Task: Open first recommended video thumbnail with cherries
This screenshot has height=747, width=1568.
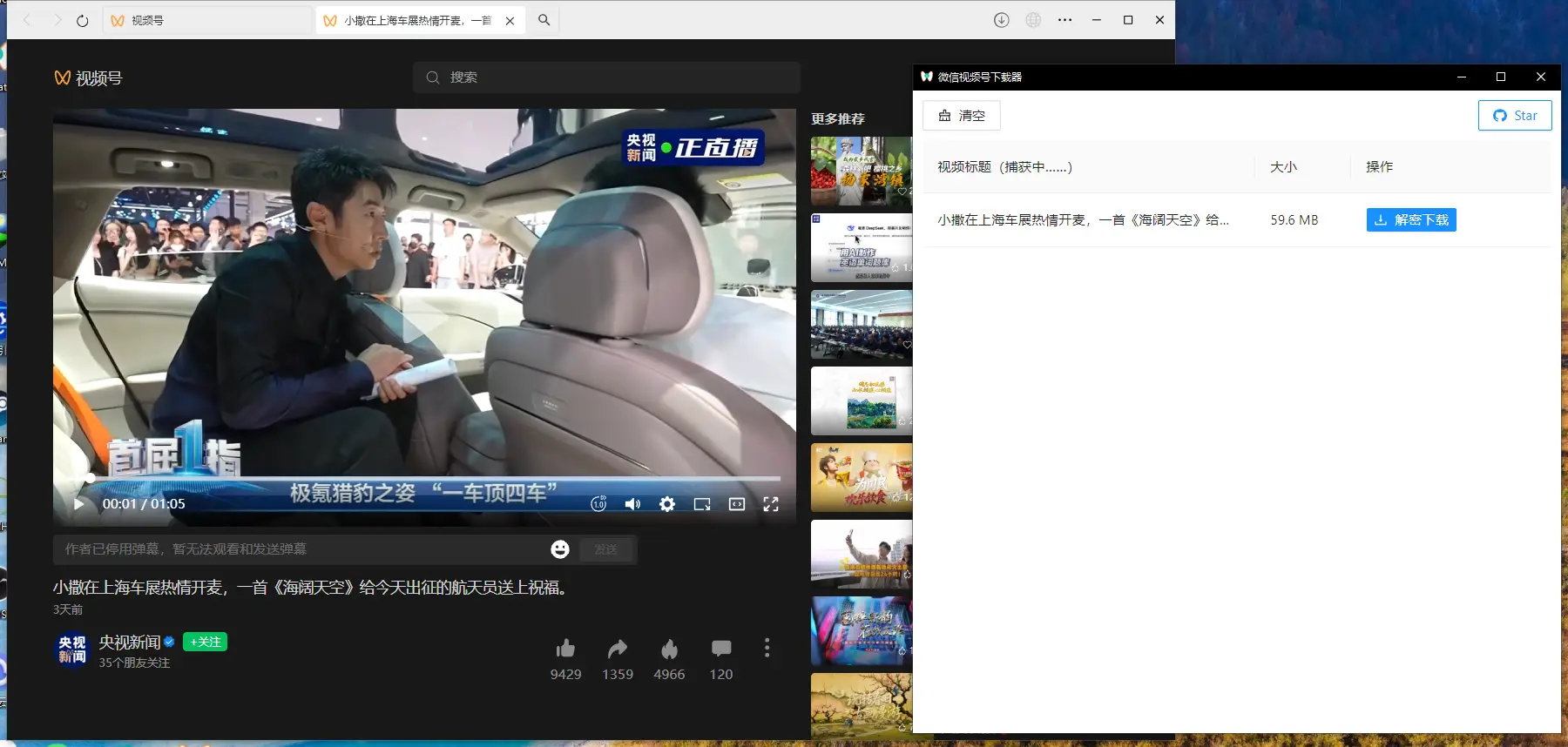Action: [x=862, y=171]
